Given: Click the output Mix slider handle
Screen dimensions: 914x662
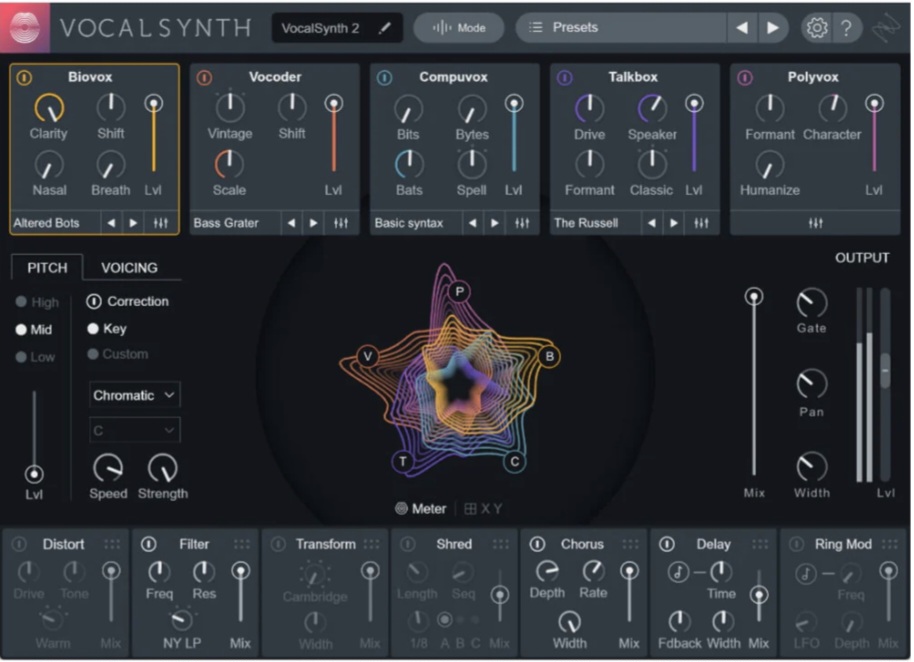Looking at the screenshot, I should 754,296.
